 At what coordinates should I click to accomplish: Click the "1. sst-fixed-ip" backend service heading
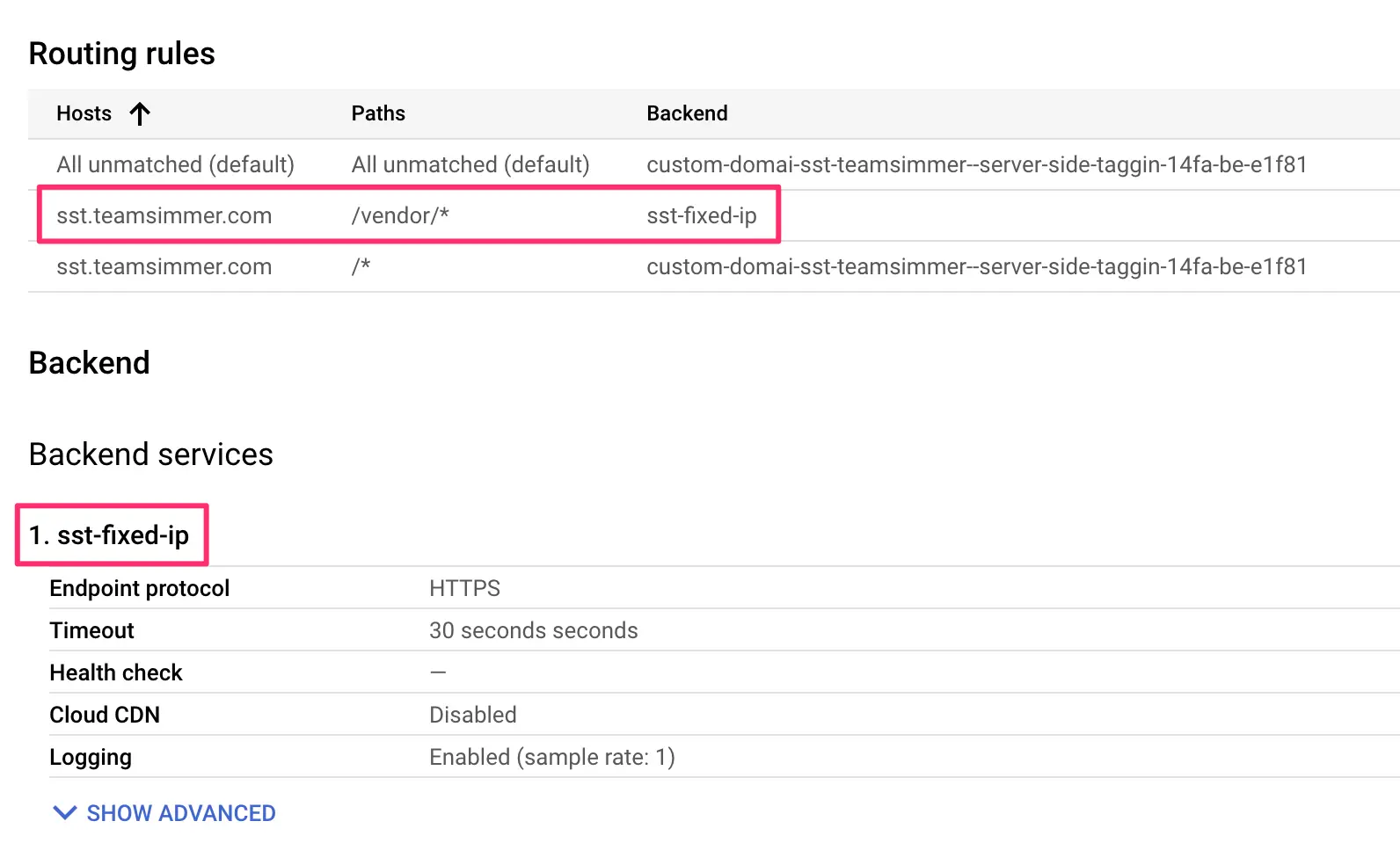click(x=110, y=534)
